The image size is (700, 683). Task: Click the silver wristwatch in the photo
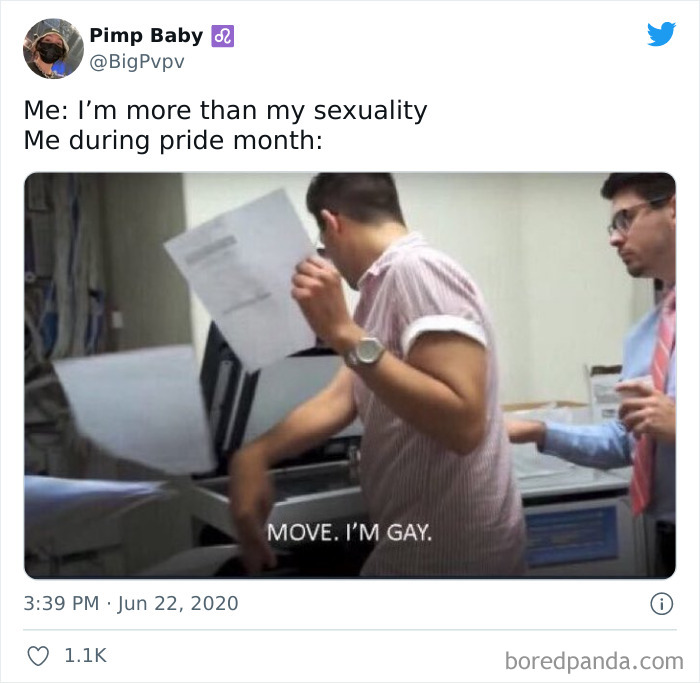(365, 352)
